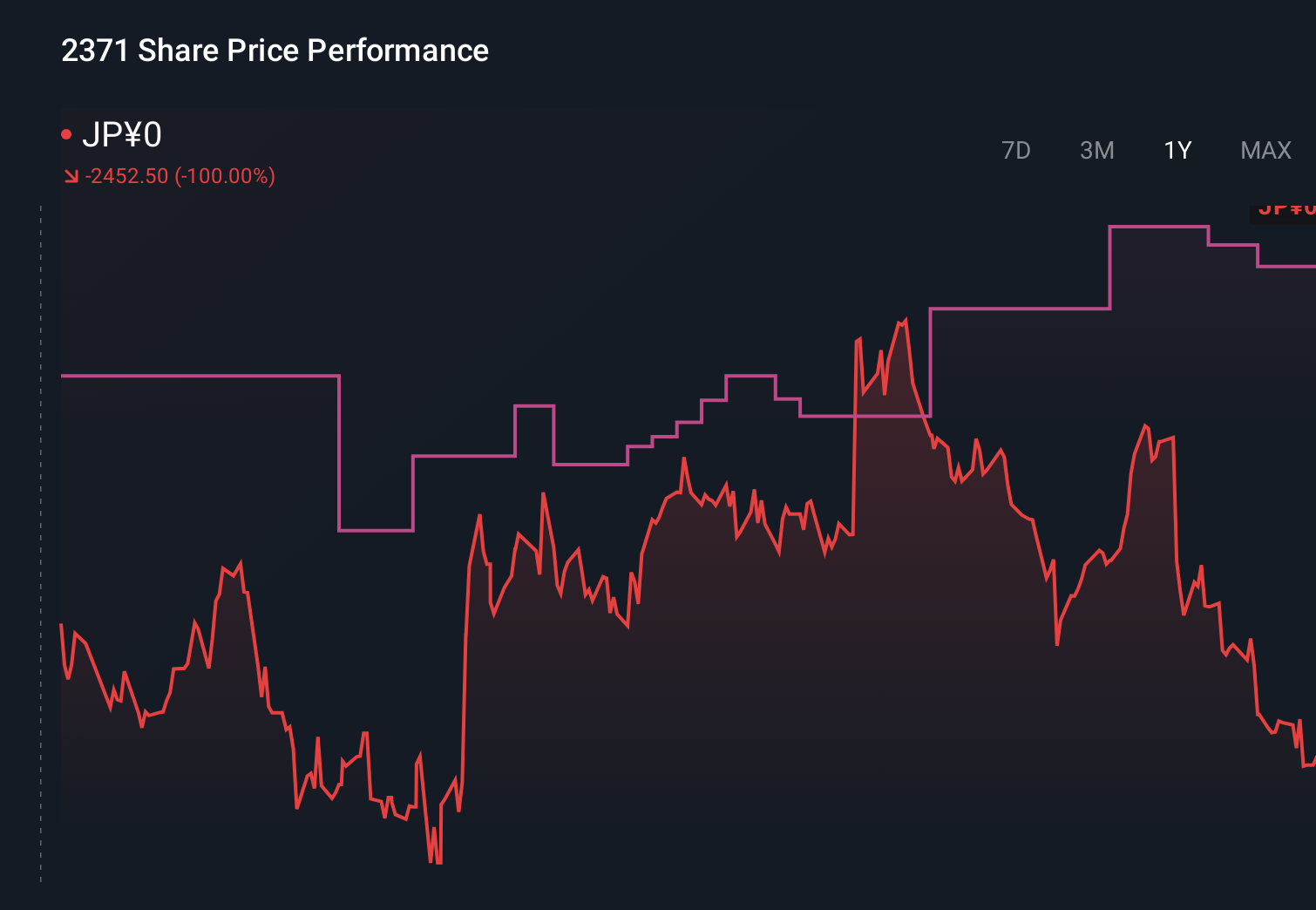Select the 3M time range
1316x910 pixels.
(x=1096, y=150)
